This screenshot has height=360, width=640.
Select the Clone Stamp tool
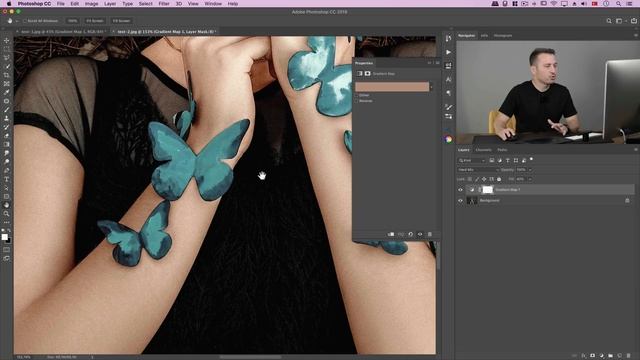(x=7, y=118)
